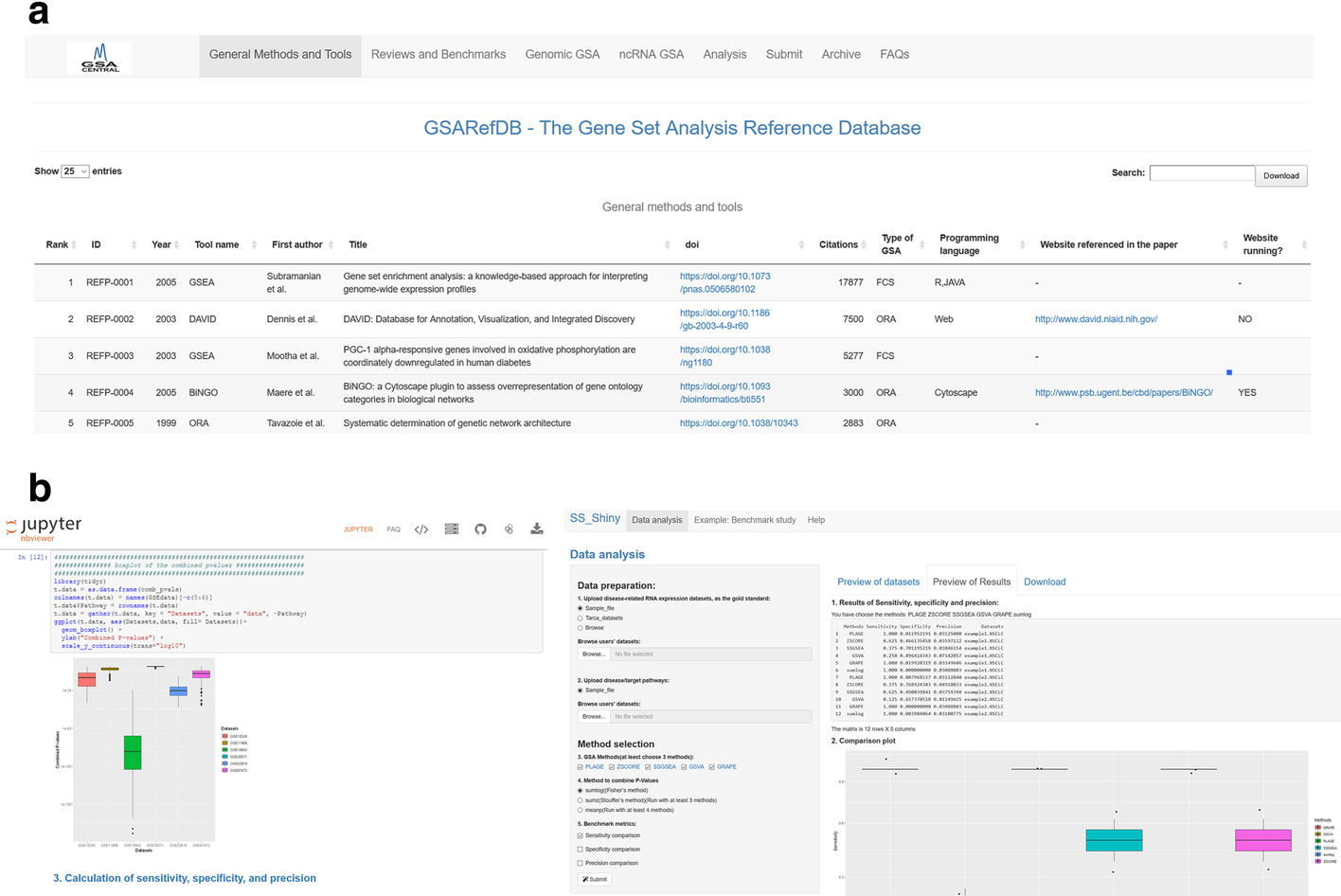Click the Website running column sort icon

click(x=1304, y=244)
